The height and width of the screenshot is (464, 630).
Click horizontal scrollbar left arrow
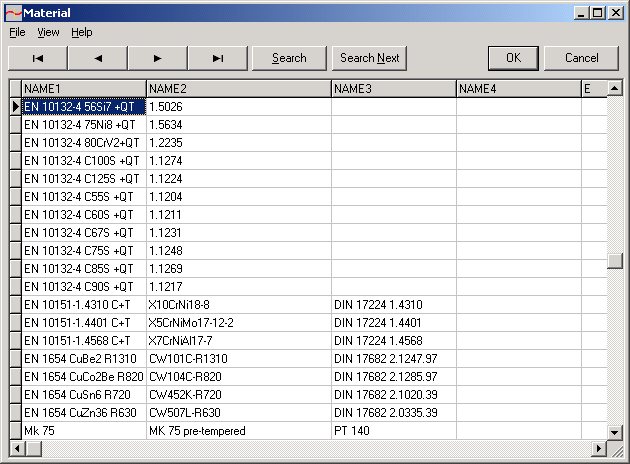[16, 447]
